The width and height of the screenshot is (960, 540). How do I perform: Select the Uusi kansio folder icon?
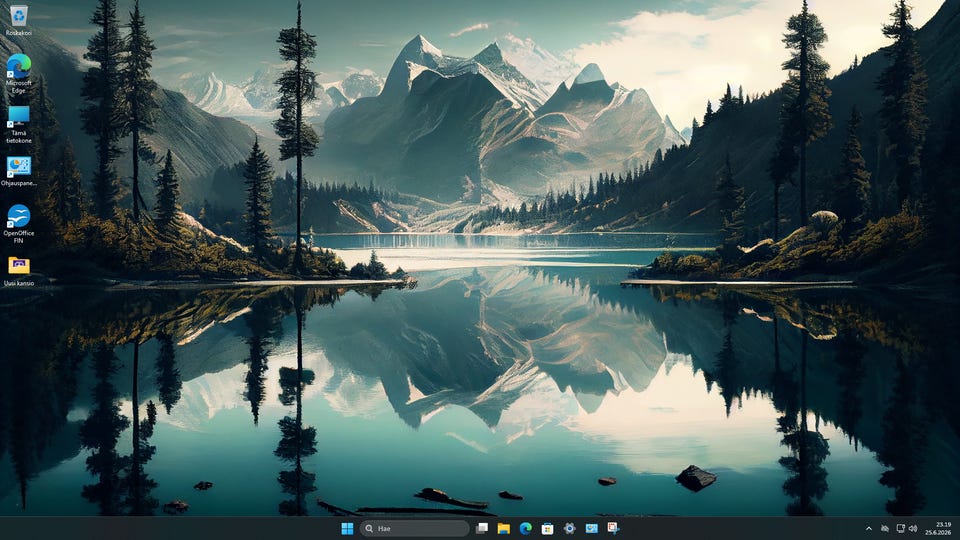click(18, 271)
